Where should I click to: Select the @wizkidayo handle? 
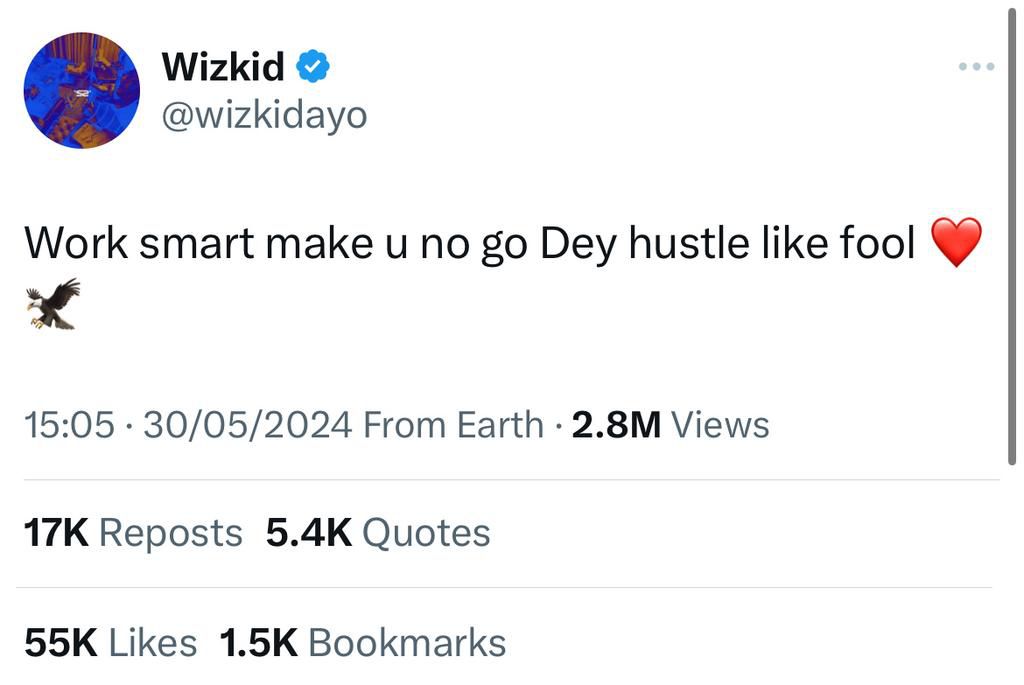click(264, 114)
